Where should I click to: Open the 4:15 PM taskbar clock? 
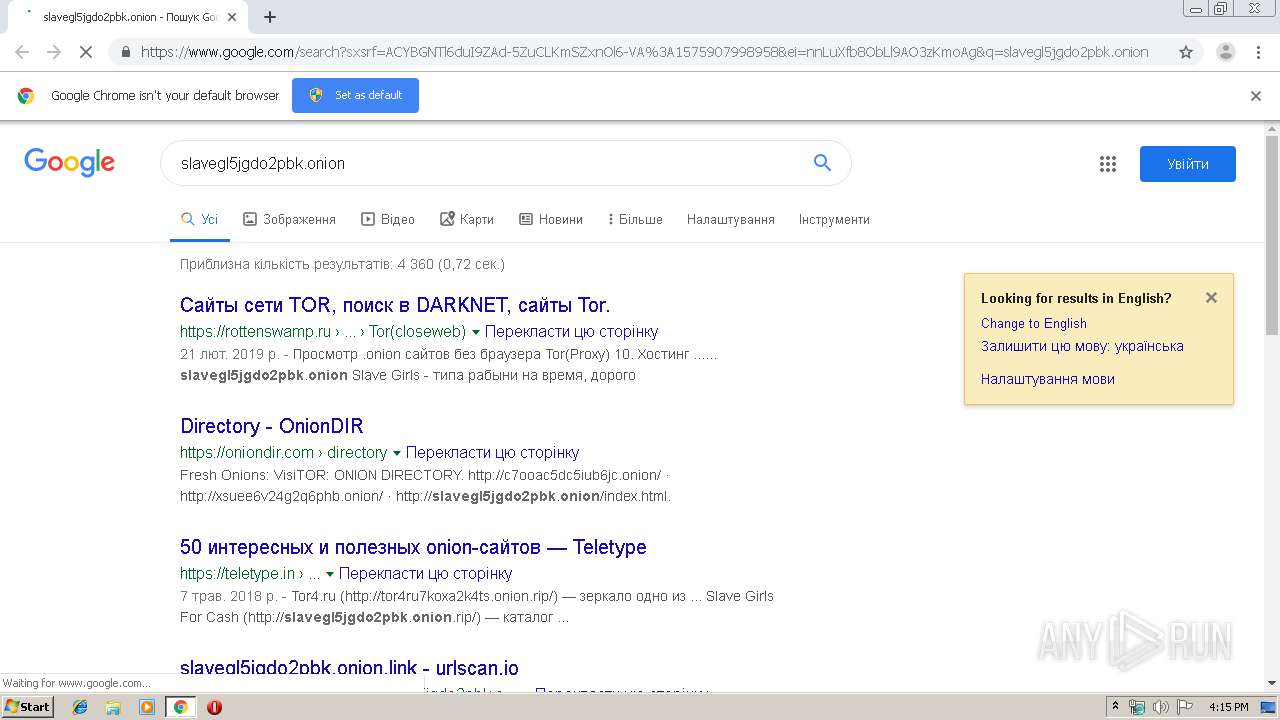[x=1228, y=707]
